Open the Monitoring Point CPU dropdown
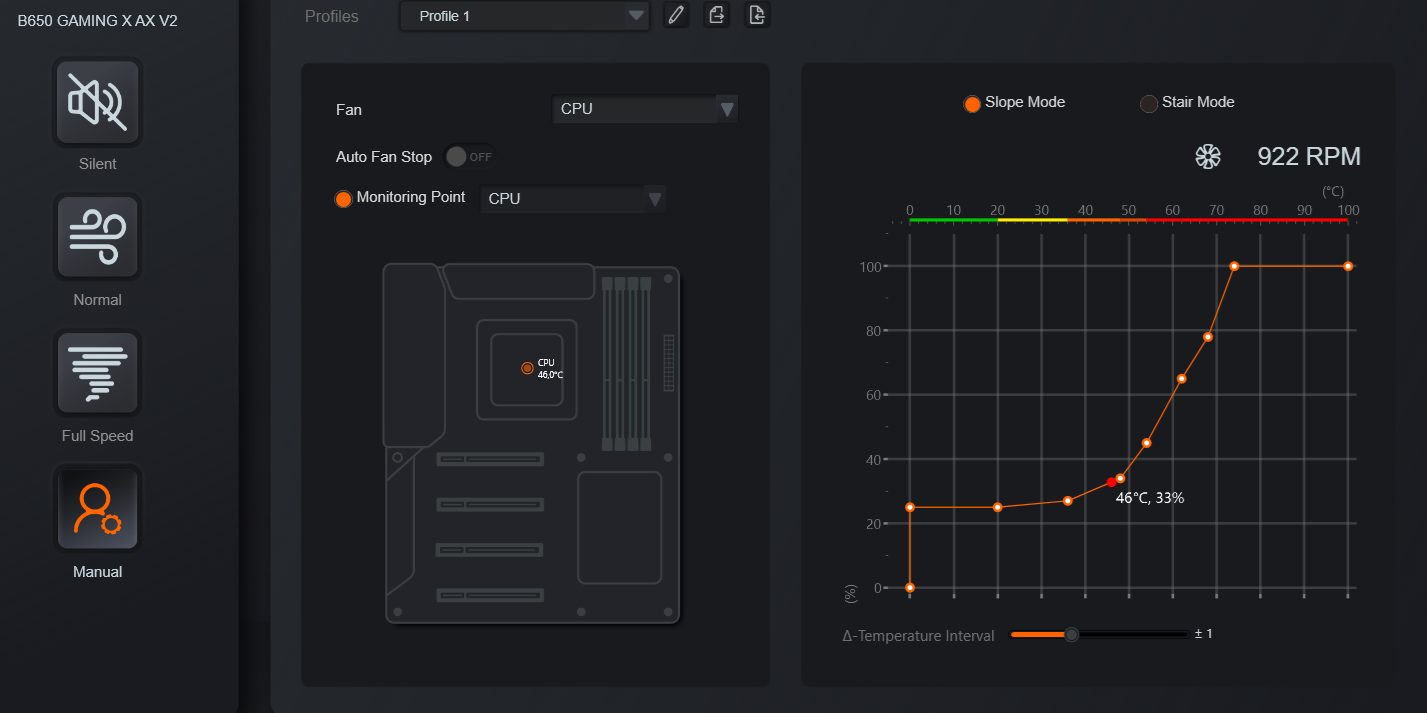The height and width of the screenshot is (713, 1427). [x=572, y=199]
